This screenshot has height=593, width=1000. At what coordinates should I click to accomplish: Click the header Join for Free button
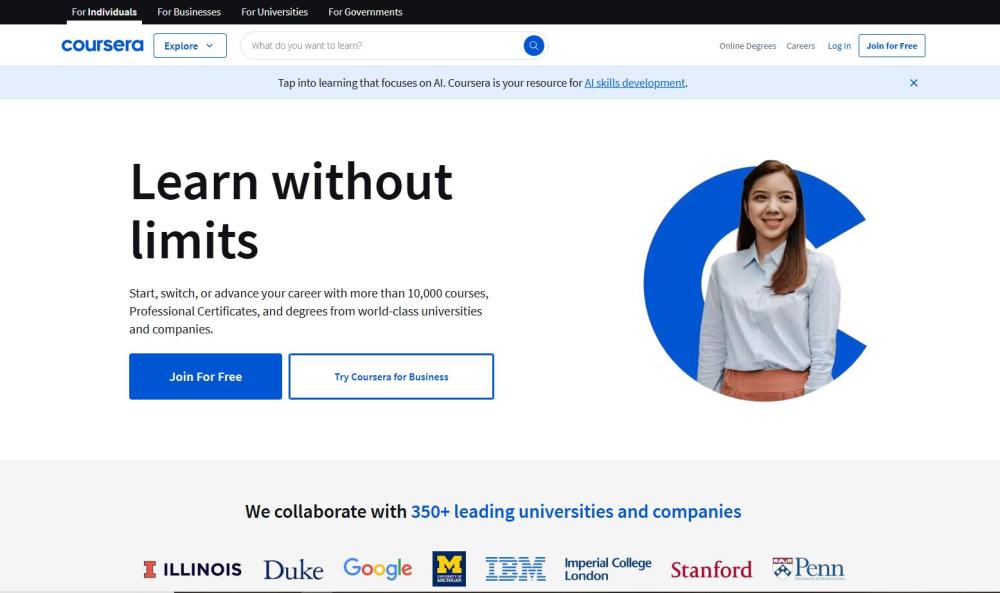point(892,45)
